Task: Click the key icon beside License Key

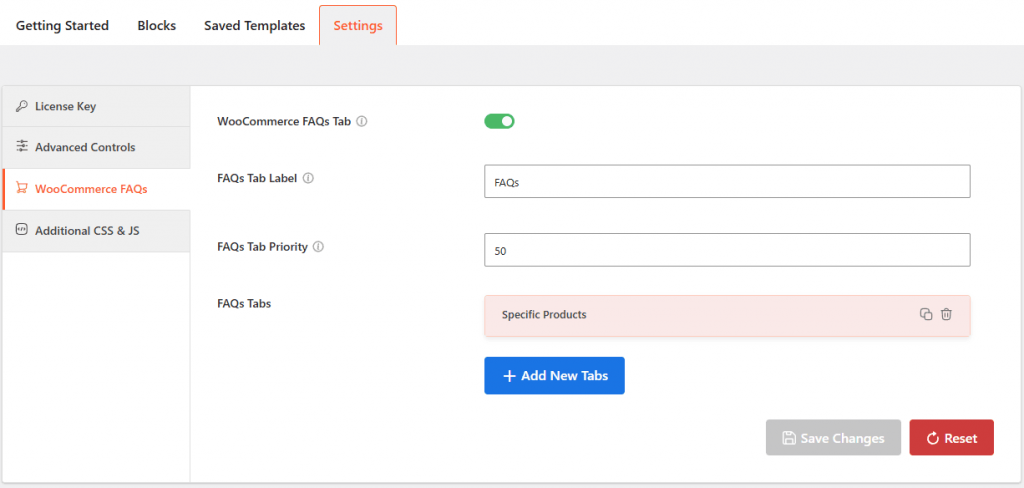Action: tap(22, 106)
